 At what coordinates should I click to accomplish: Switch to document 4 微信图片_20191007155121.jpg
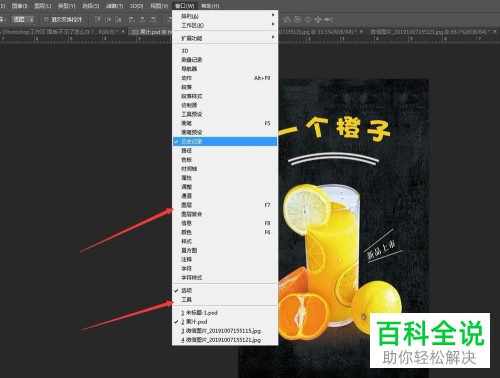[225, 340]
